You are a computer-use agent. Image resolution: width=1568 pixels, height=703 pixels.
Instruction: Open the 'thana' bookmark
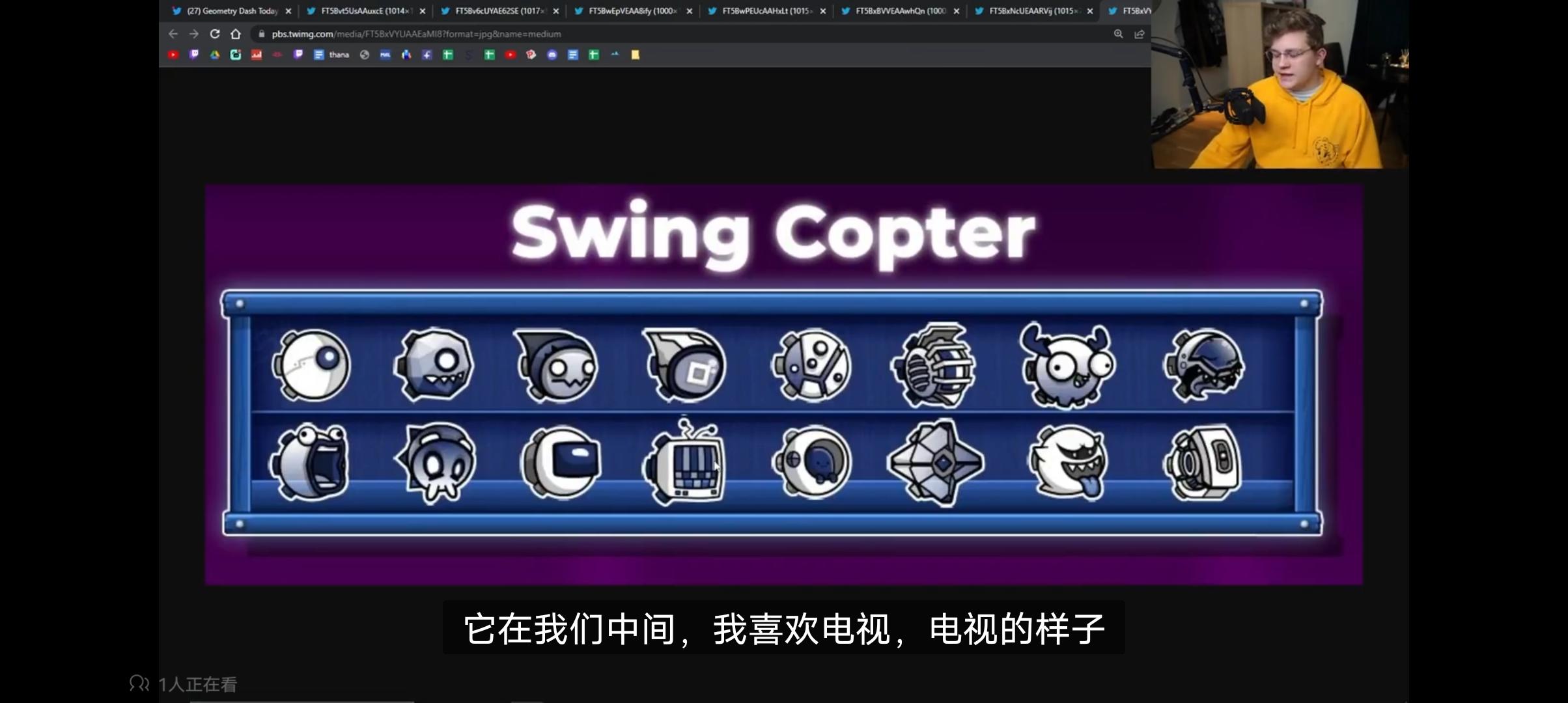(x=332, y=55)
